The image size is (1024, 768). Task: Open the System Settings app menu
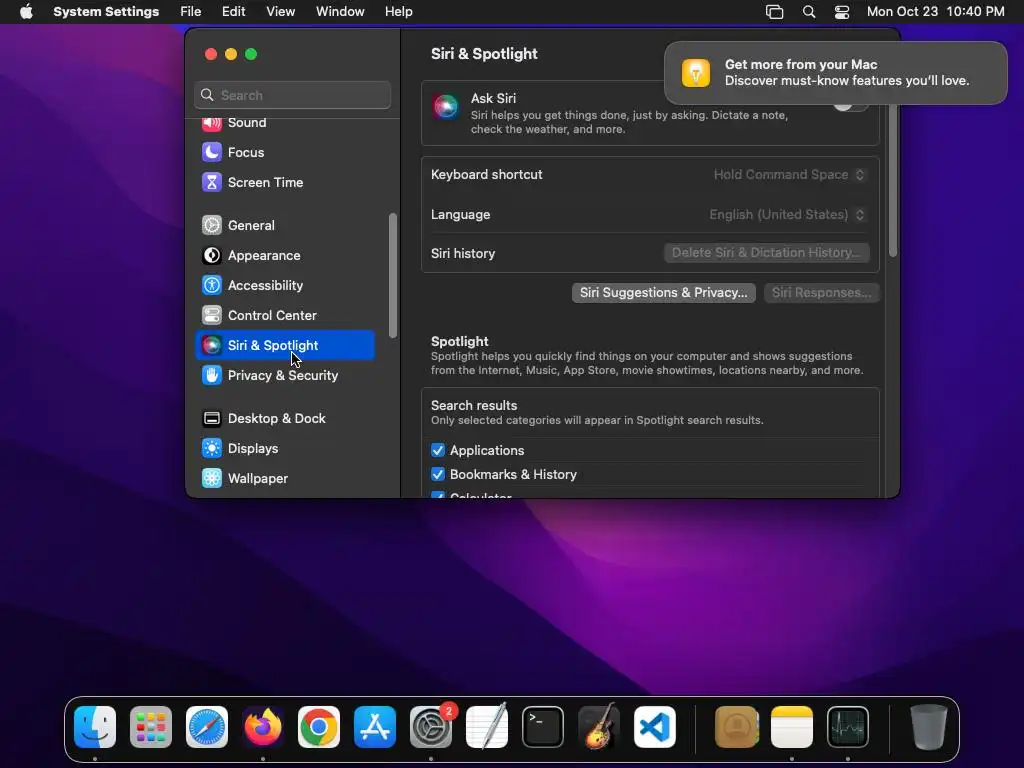(106, 12)
